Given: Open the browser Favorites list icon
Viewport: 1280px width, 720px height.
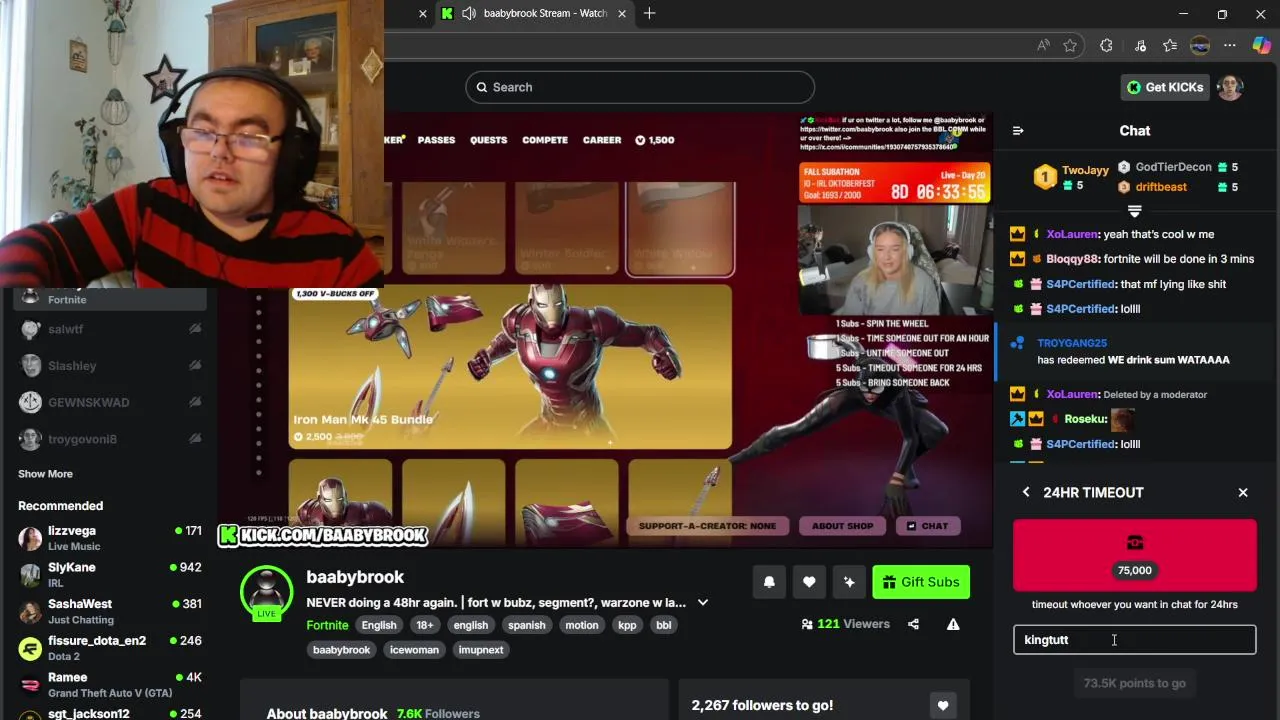Looking at the screenshot, I should pyautogui.click(x=1170, y=45).
